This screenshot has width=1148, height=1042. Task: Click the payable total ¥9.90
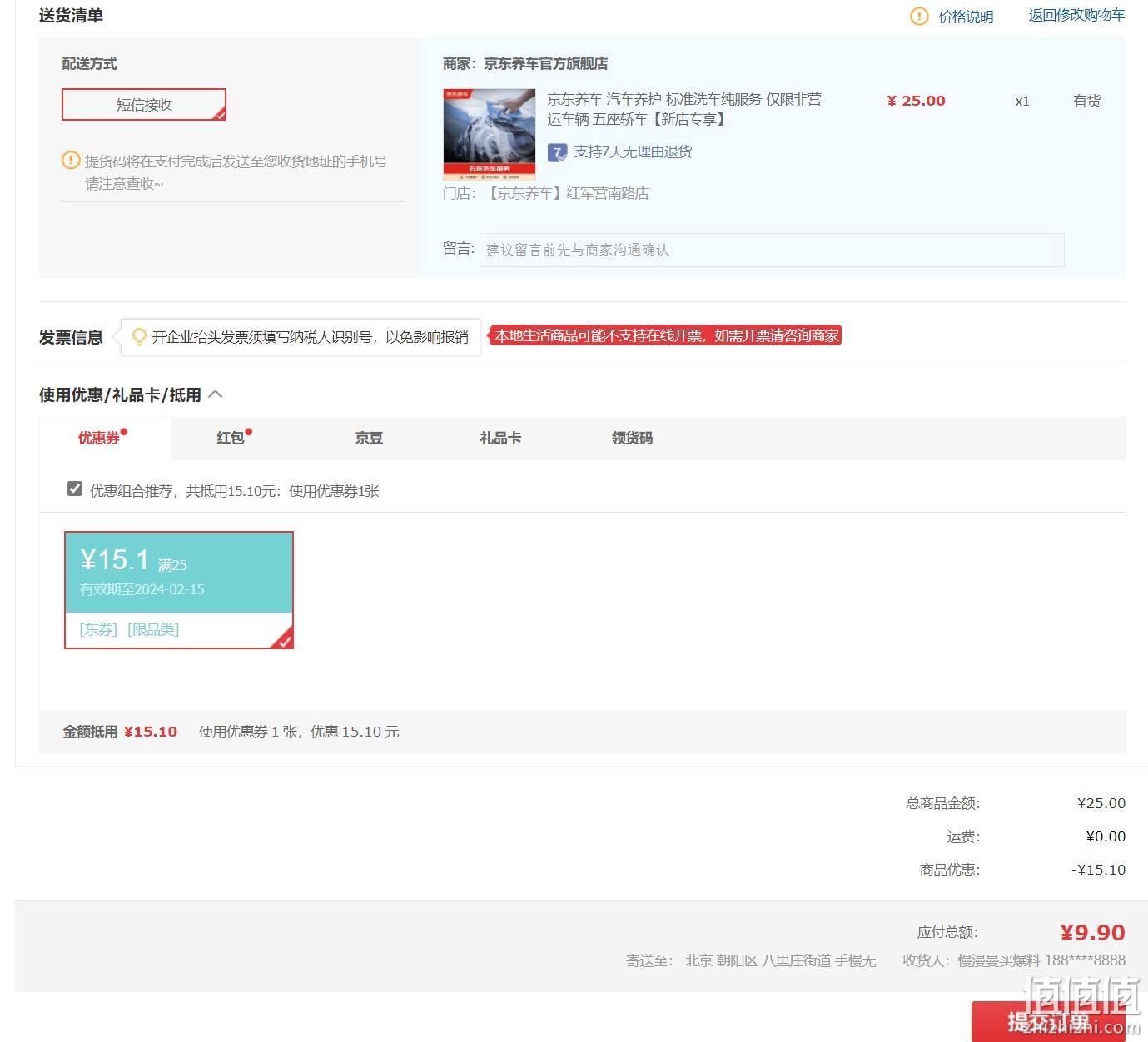[1092, 932]
